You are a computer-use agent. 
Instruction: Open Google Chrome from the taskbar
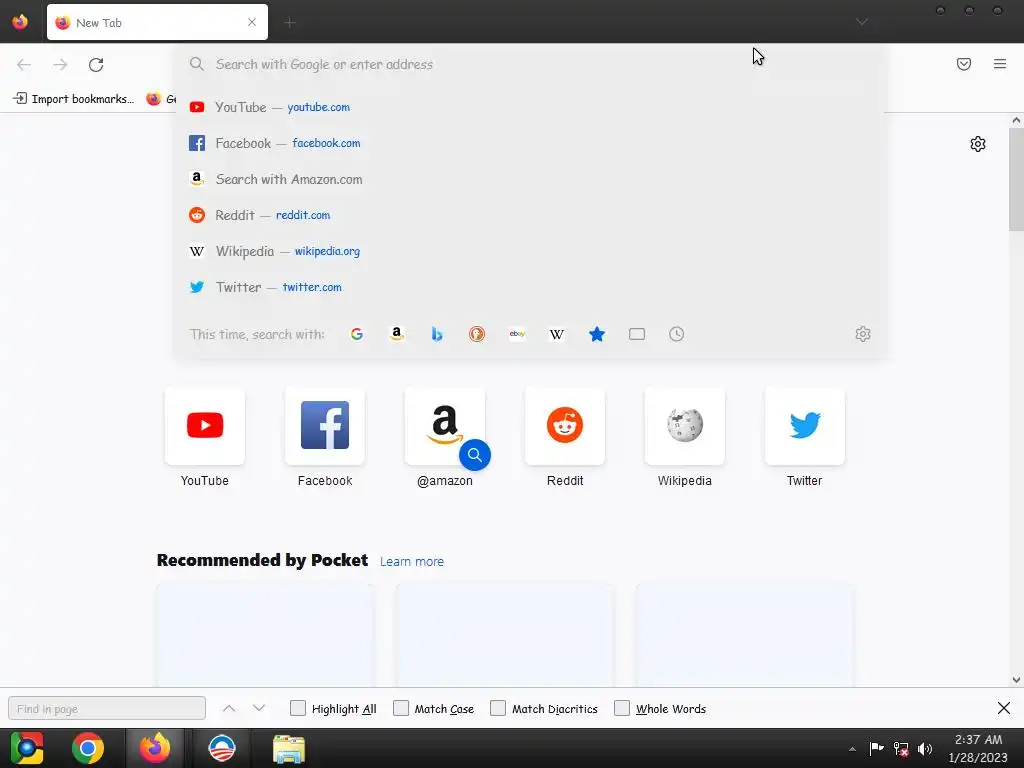[x=88, y=748]
